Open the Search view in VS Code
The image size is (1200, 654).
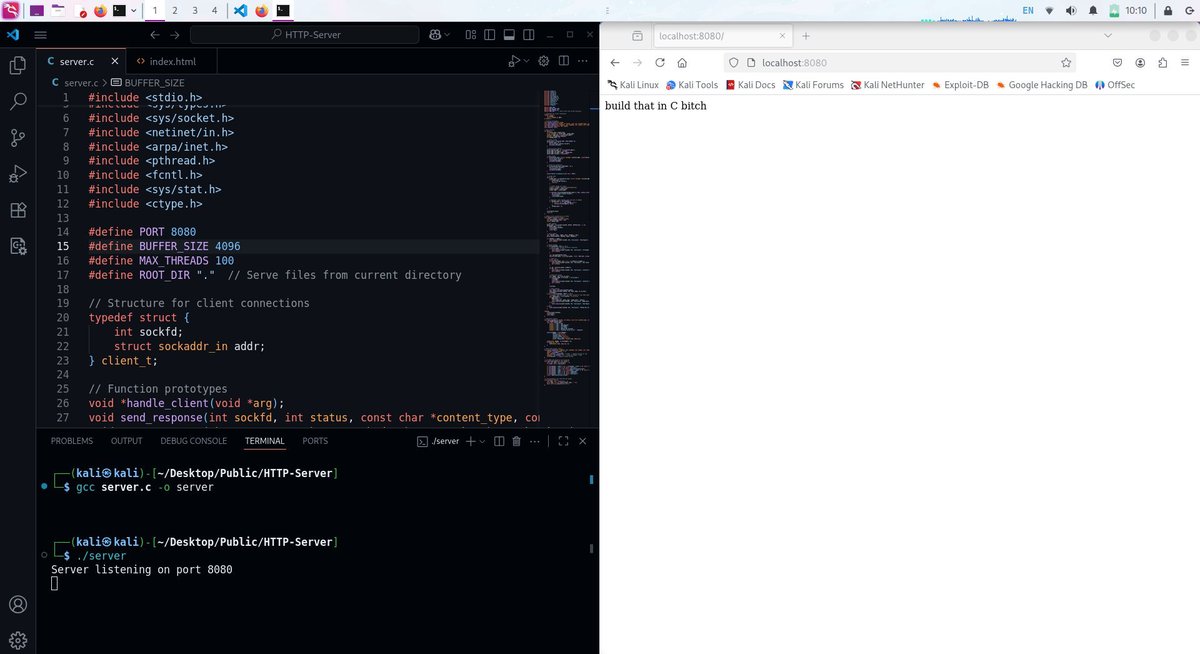tap(17, 101)
